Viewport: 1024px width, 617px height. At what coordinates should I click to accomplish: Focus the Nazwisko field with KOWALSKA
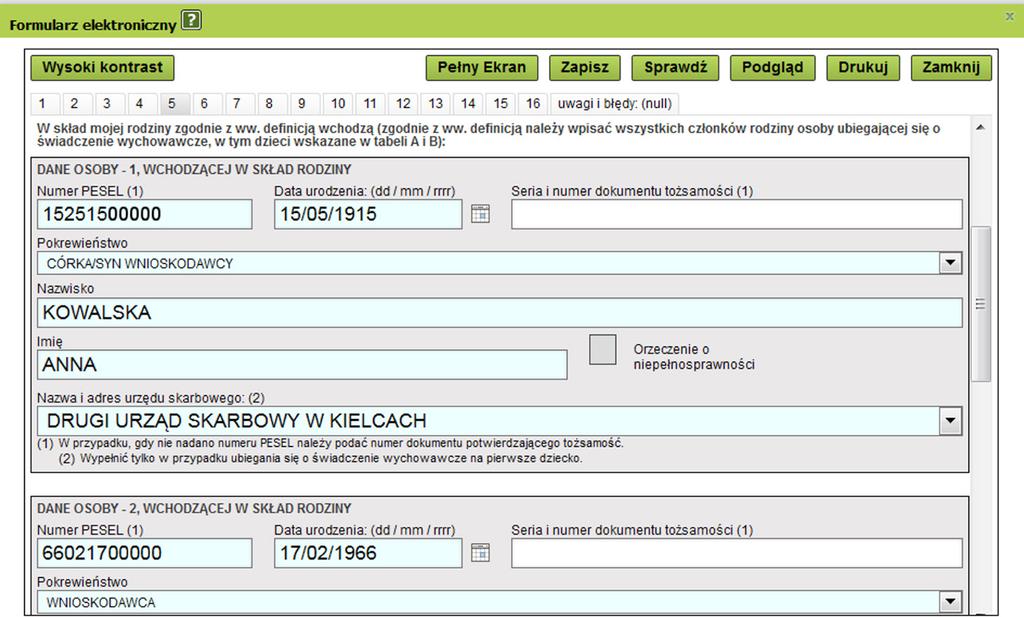click(500, 313)
